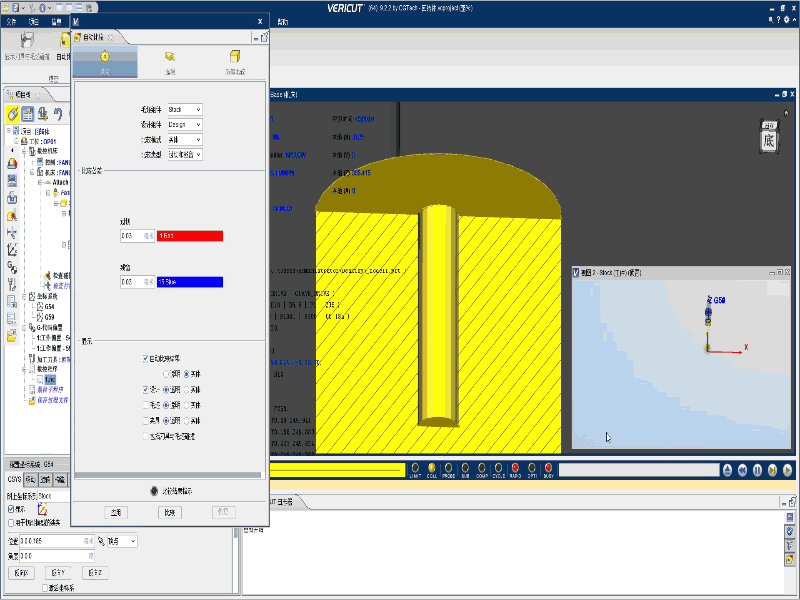Click the middle button at dialog bottom
Viewport: 800px width, 600px height.
click(170, 512)
